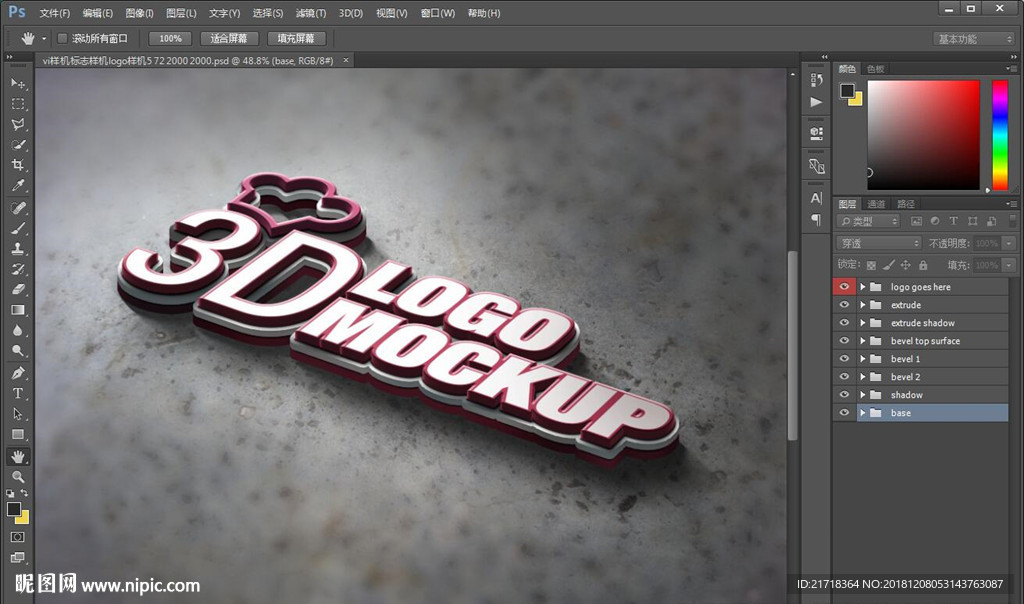Select the Move tool
1024x604 pixels.
pyautogui.click(x=18, y=83)
